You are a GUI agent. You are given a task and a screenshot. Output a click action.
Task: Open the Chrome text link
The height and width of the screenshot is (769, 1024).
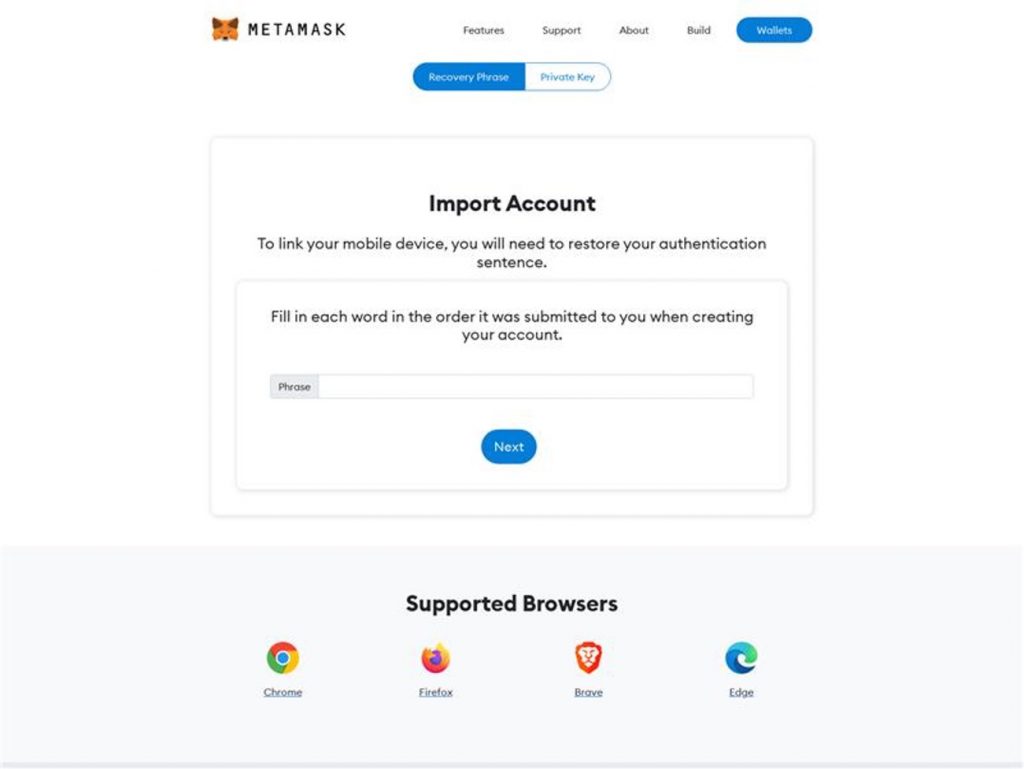point(283,692)
